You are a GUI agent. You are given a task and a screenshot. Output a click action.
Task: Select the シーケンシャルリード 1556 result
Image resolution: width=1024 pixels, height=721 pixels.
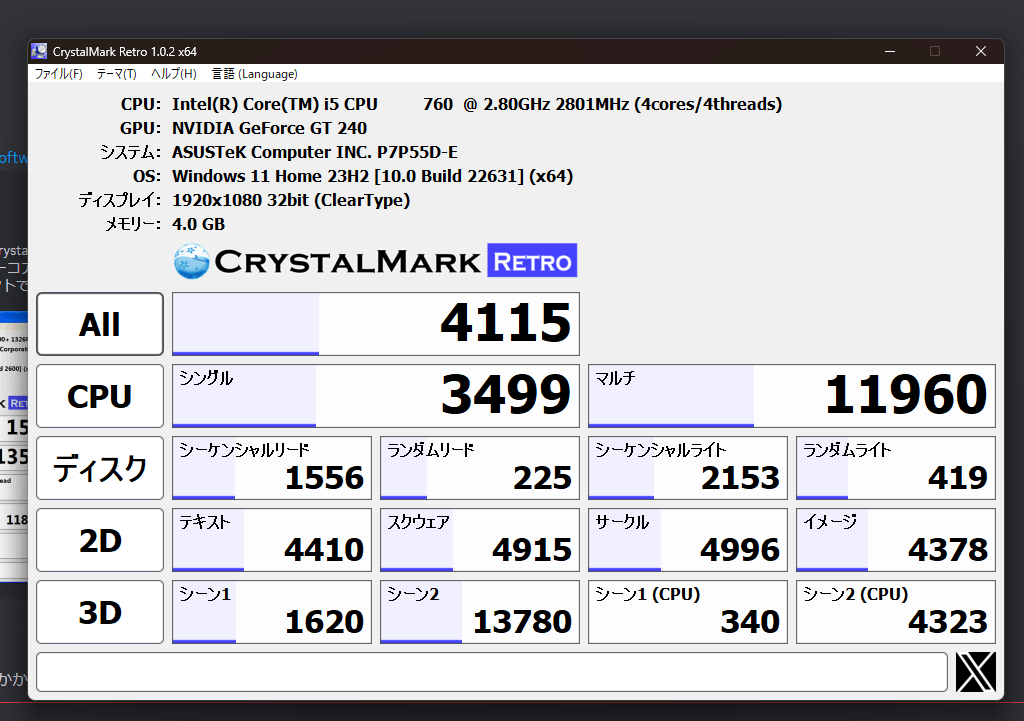272,468
